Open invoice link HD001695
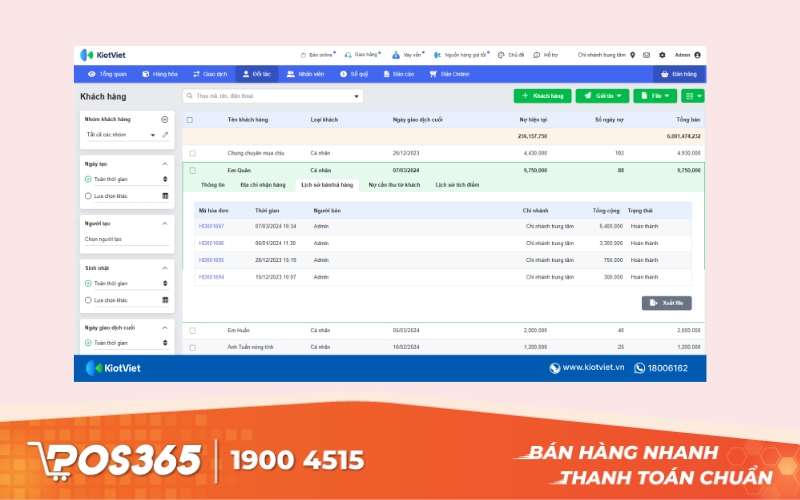The width and height of the screenshot is (800, 500). [x=211, y=260]
